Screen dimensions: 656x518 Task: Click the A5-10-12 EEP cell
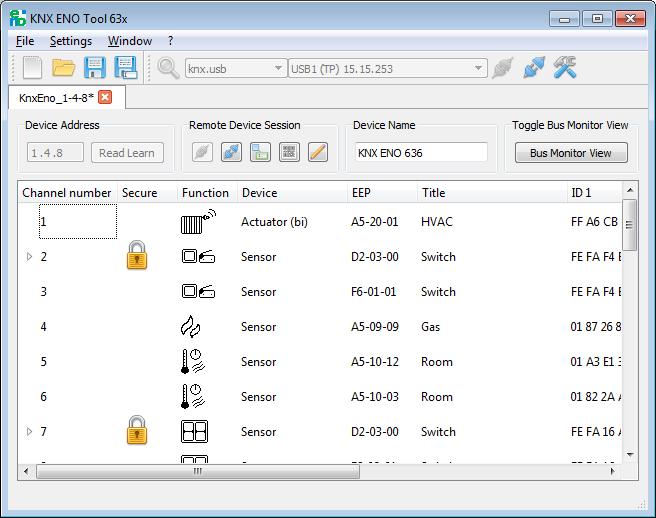(375, 362)
